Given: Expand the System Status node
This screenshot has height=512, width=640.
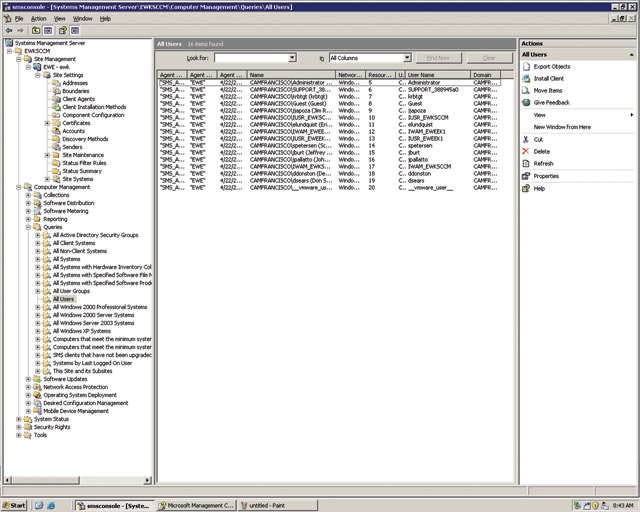Looking at the screenshot, I should pyautogui.click(x=19, y=419).
